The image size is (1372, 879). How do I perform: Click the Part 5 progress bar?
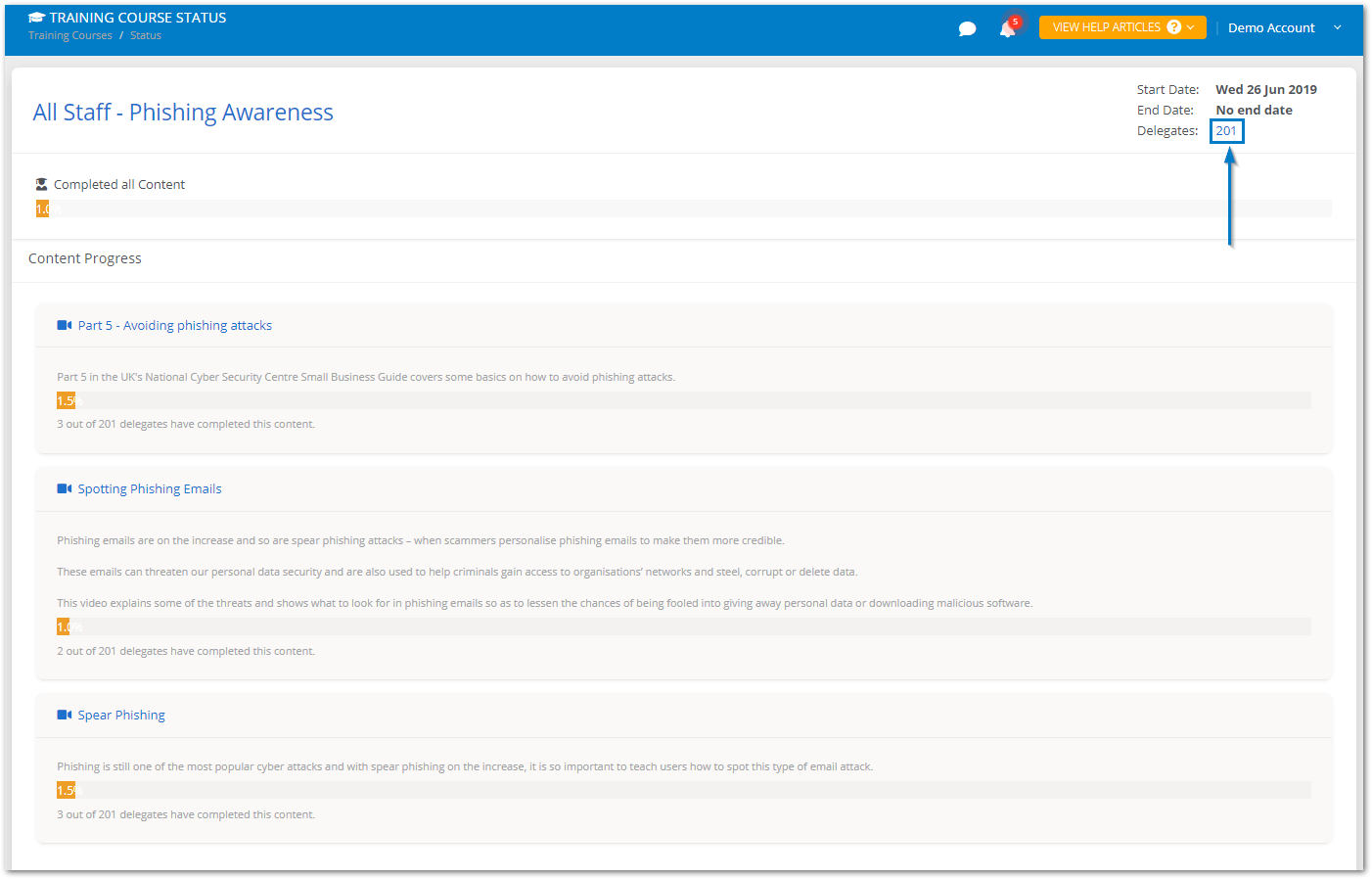tap(684, 400)
